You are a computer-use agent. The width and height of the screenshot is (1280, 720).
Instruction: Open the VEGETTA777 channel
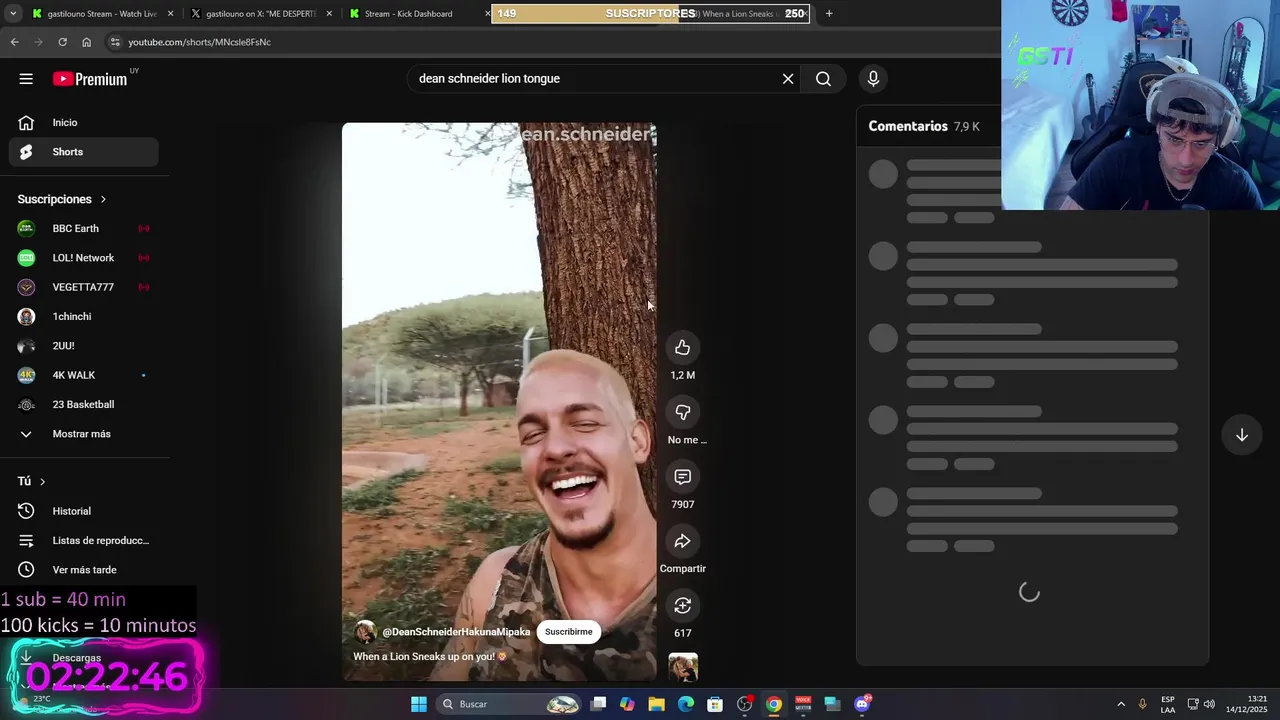pos(84,287)
